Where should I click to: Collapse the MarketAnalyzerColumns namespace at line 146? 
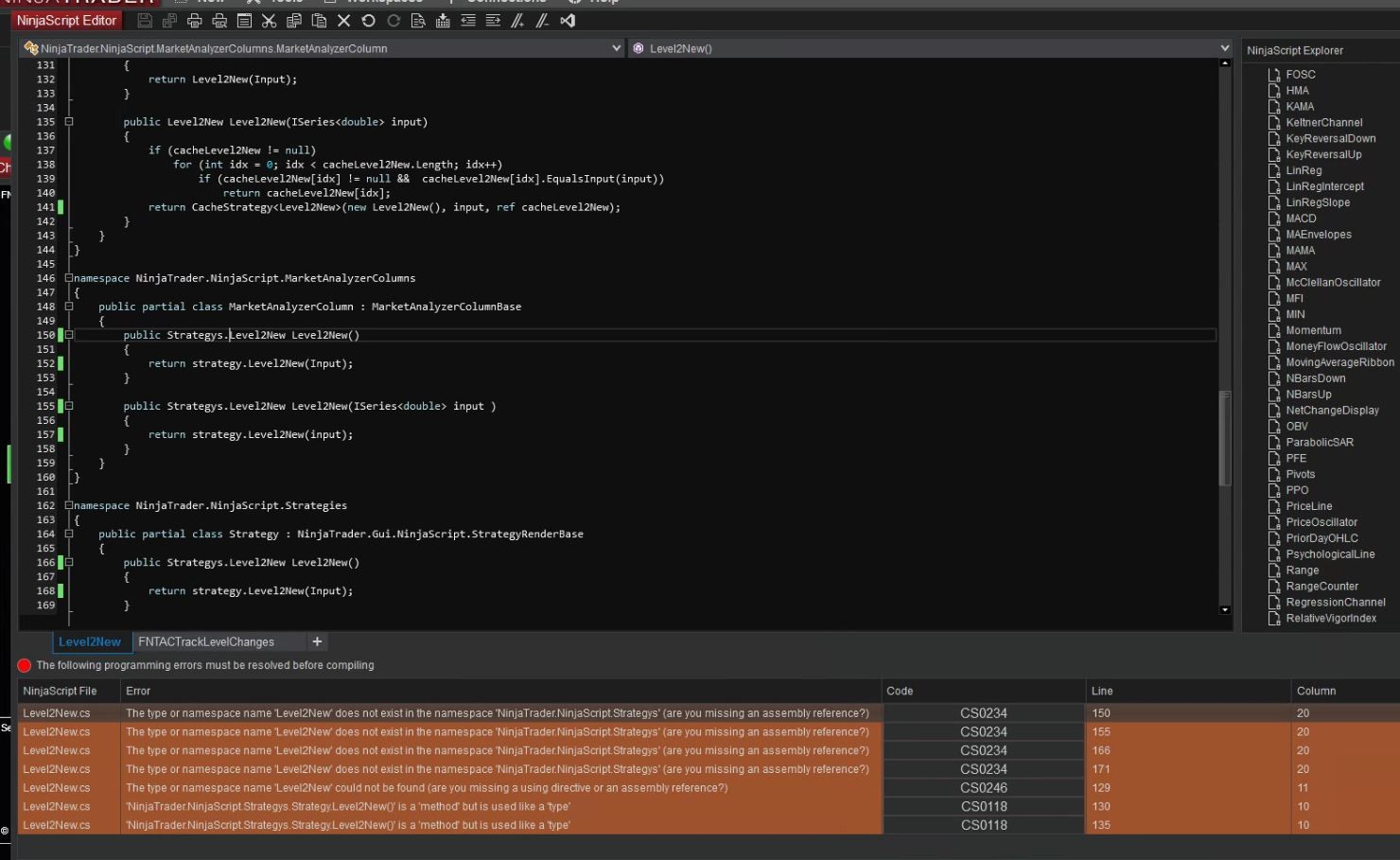(x=68, y=278)
